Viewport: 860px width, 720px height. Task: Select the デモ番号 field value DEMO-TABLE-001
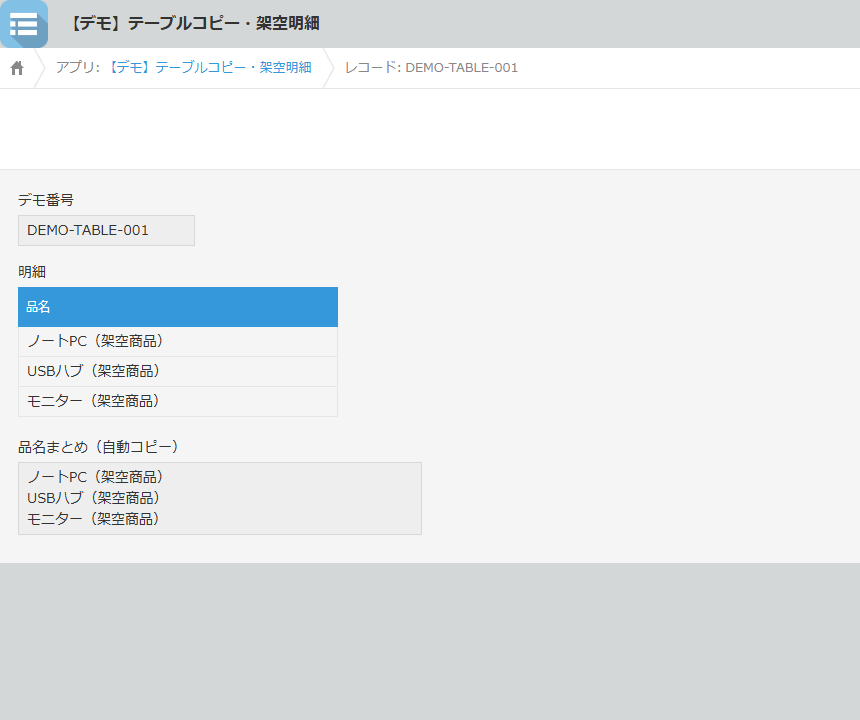click(106, 230)
